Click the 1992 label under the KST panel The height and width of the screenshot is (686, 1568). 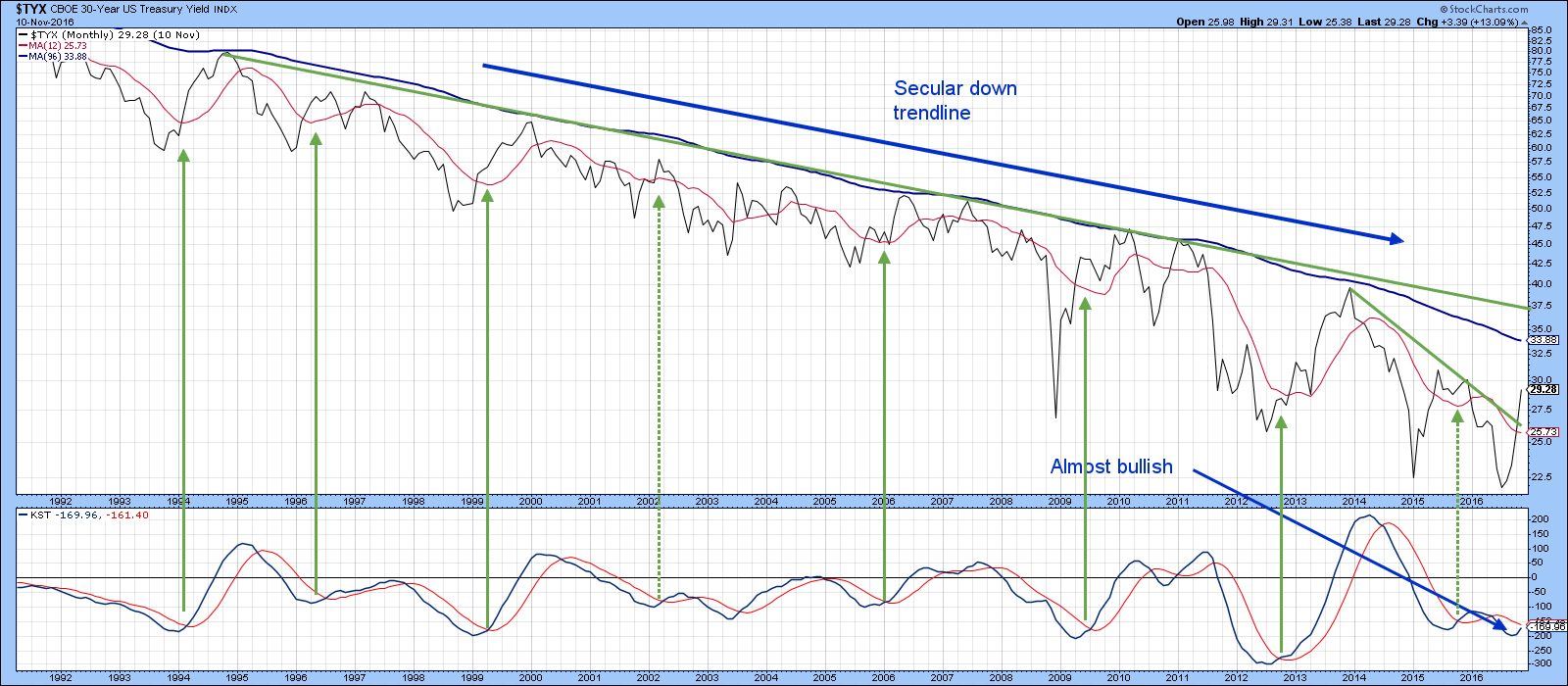tap(60, 677)
